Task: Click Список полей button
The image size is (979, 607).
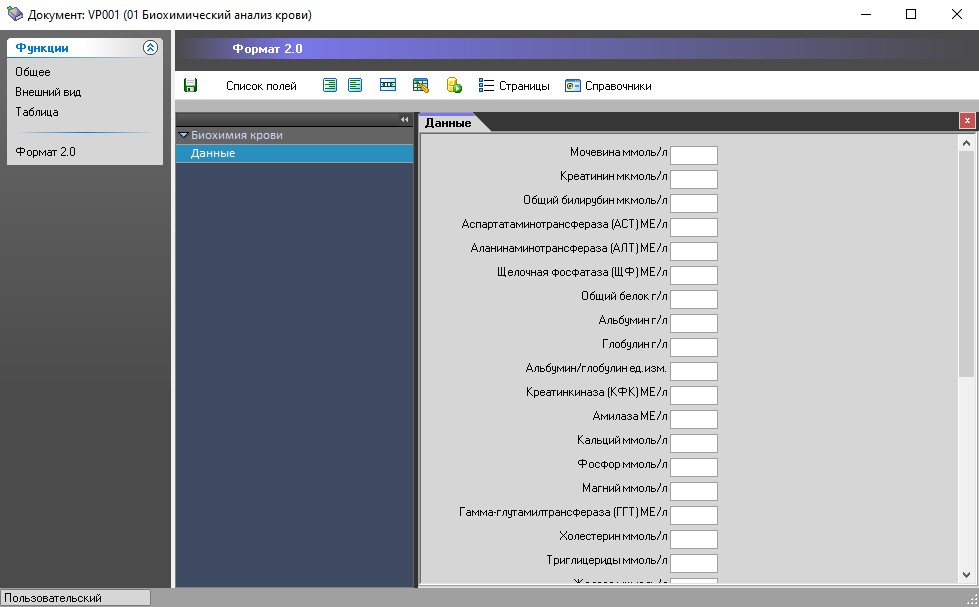Action: click(261, 86)
